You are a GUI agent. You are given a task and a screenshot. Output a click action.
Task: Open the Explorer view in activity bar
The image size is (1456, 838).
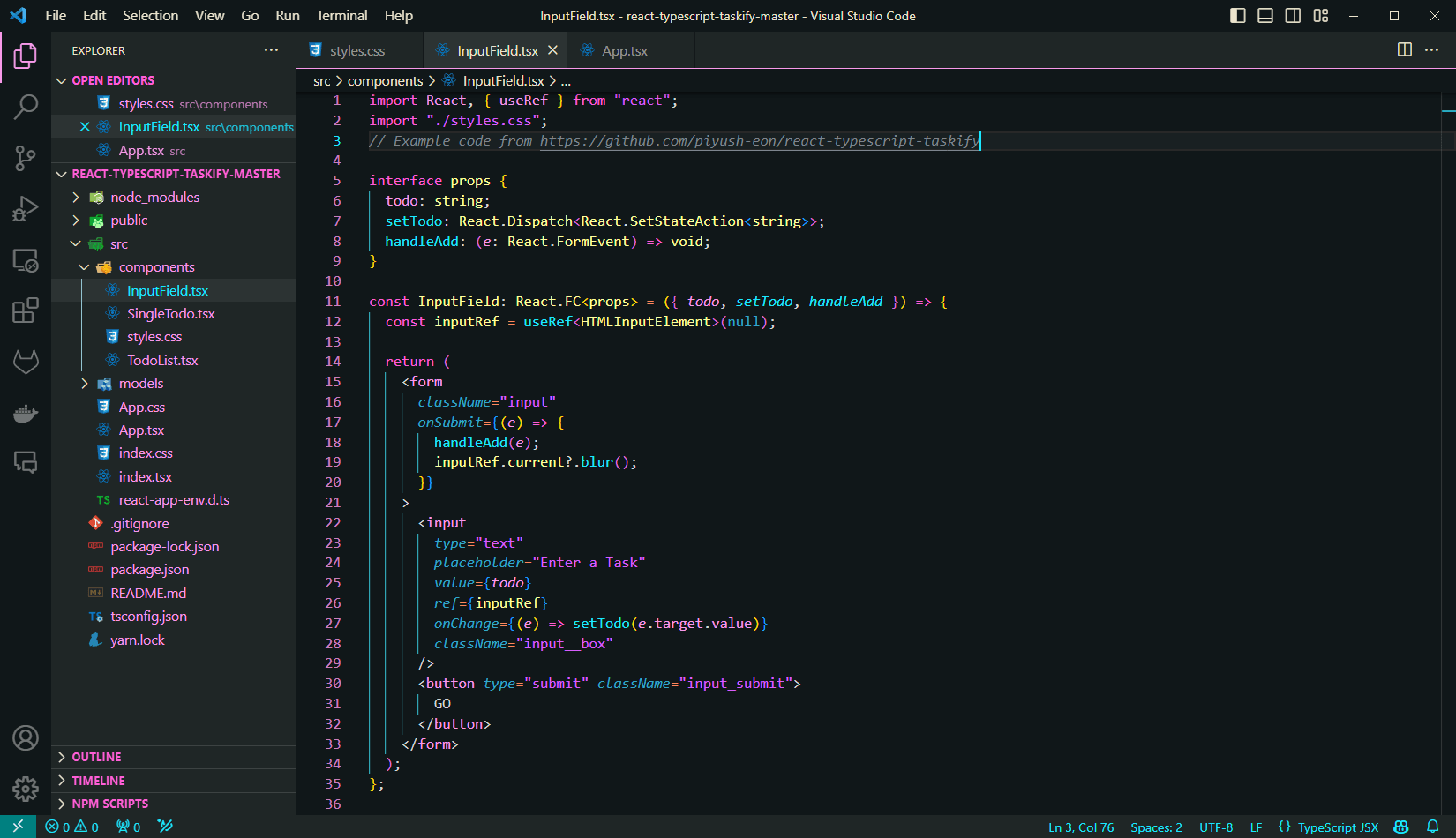(x=26, y=56)
